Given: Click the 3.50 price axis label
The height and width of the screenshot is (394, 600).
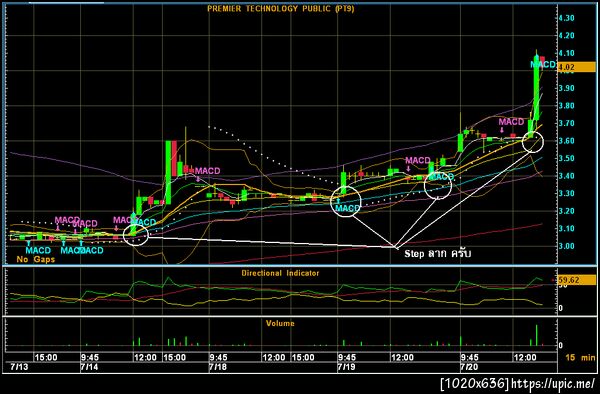Looking at the screenshot, I should 566,158.
